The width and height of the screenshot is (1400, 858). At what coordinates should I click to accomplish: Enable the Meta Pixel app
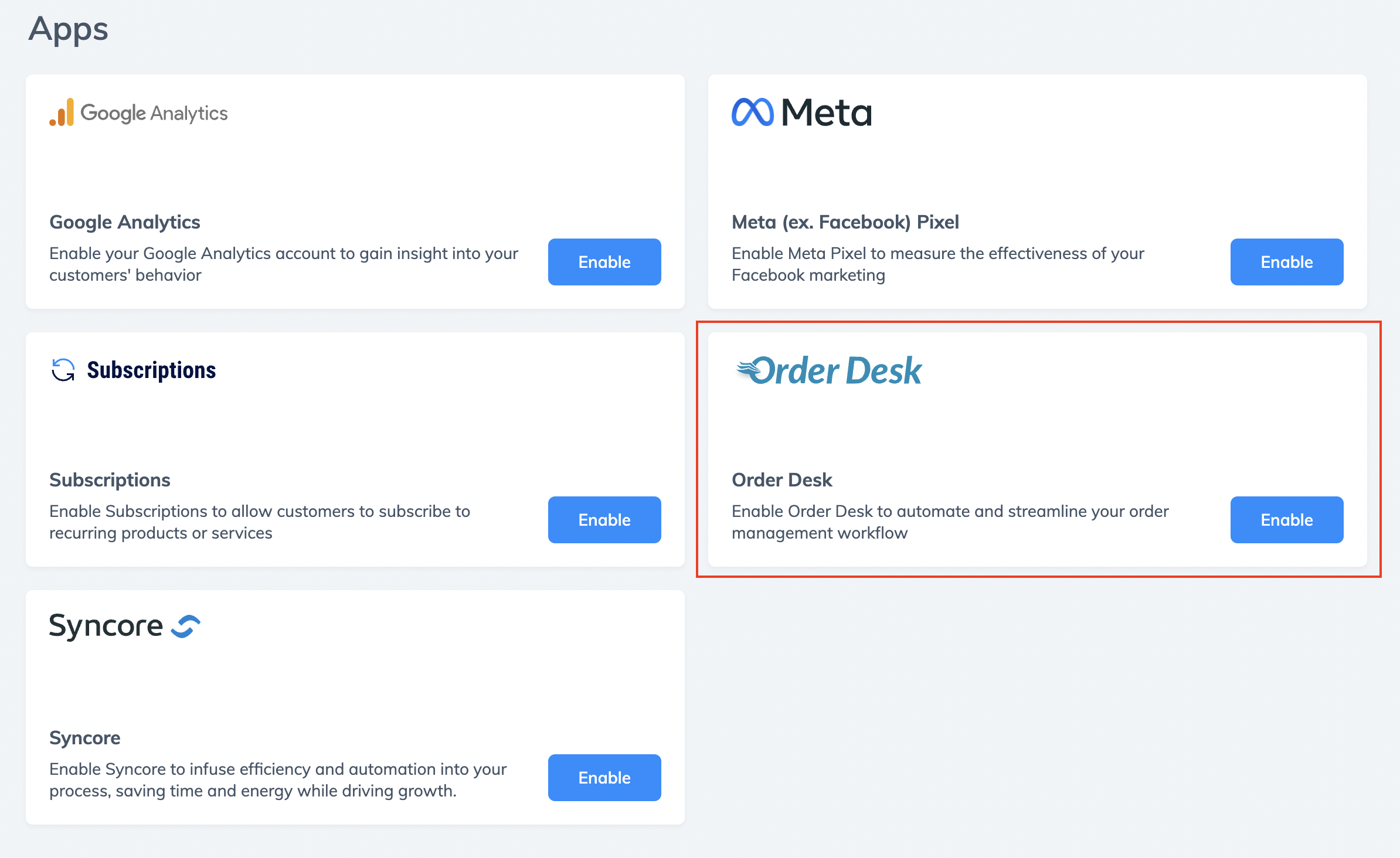pyautogui.click(x=1287, y=262)
